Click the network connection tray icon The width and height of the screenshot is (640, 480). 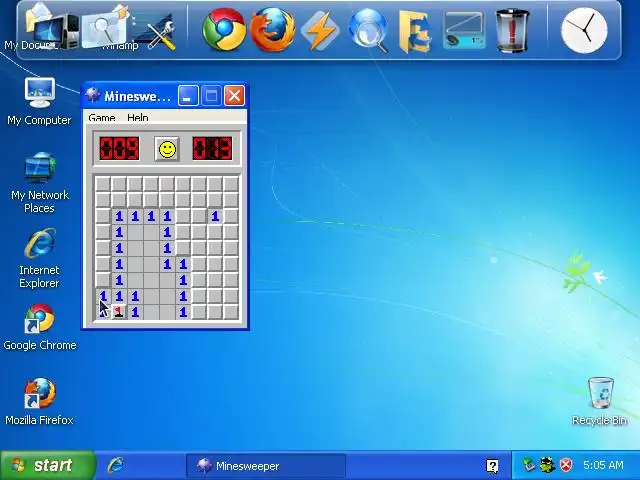[x=529, y=465]
